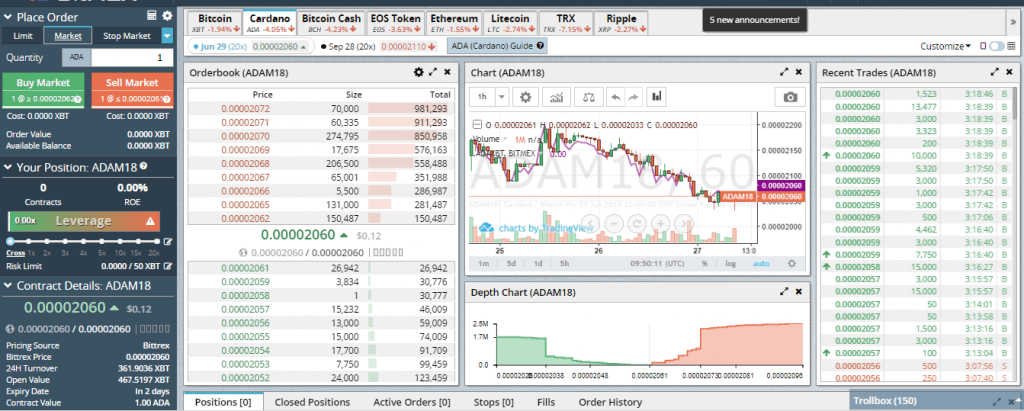Click the Orderbook settings gear icon
The image size is (1024, 411).
[x=418, y=73]
